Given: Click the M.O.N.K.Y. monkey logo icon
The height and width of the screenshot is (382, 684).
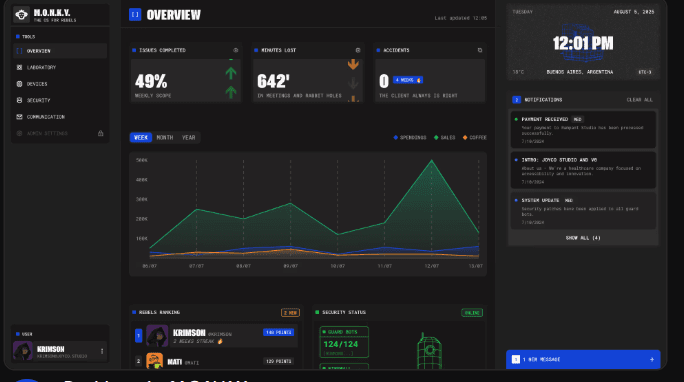Looking at the screenshot, I should [x=21, y=14].
